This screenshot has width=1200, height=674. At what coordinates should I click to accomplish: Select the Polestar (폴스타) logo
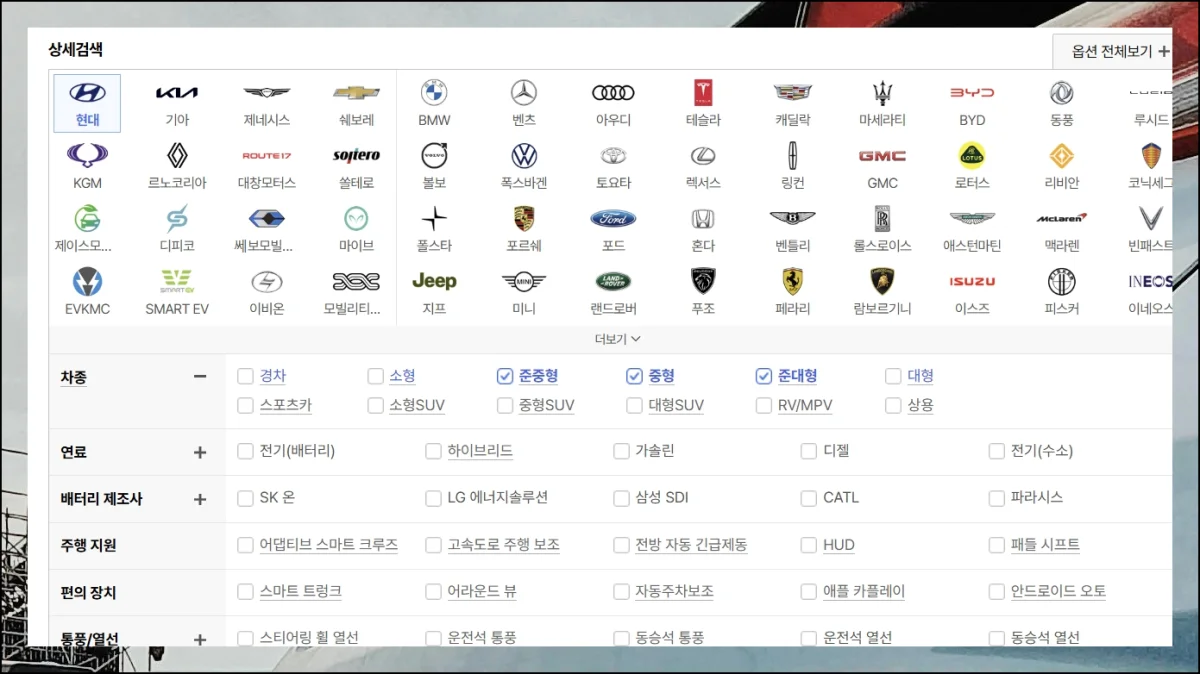click(x=434, y=218)
